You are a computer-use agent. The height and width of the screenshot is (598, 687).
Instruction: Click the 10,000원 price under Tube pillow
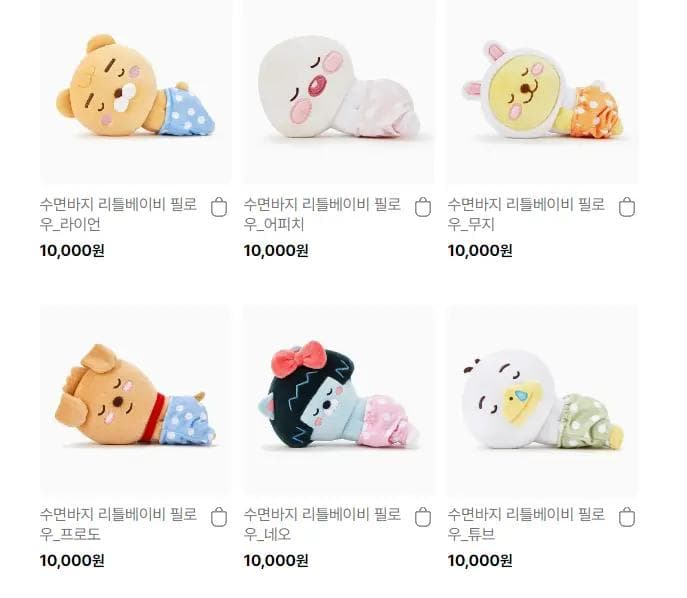pyautogui.click(x=480, y=560)
